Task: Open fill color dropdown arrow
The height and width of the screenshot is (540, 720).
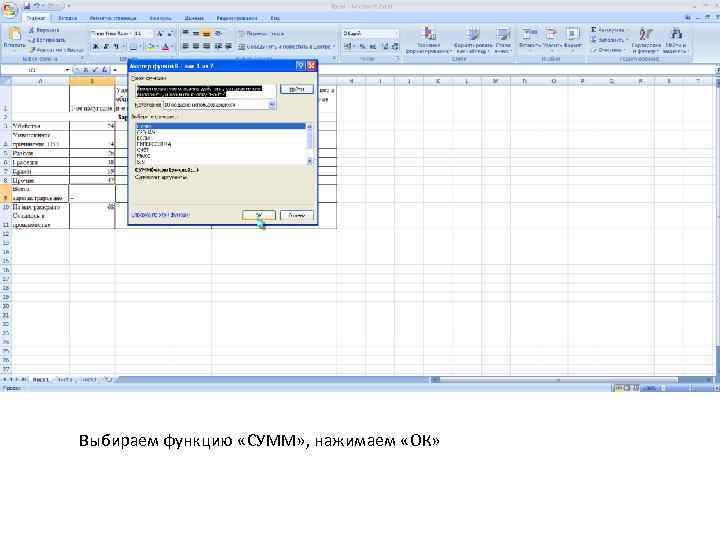Action: [x=156, y=46]
